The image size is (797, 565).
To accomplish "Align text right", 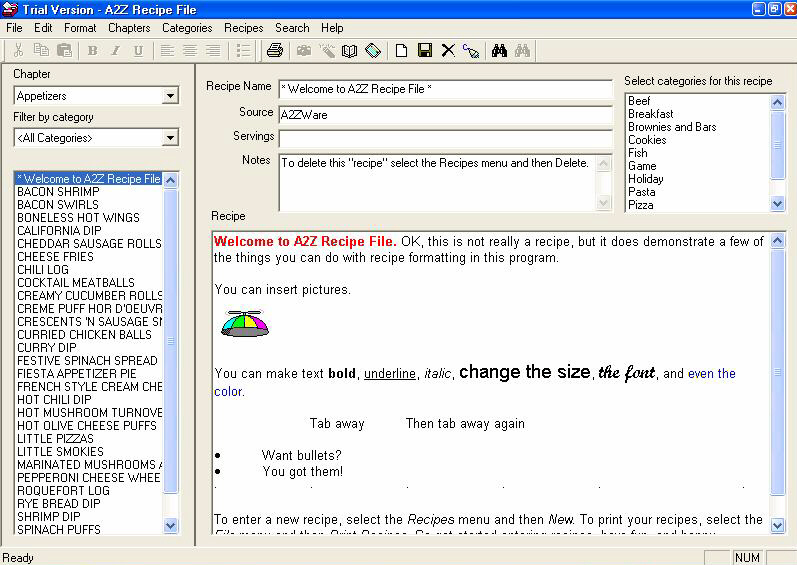I will [213, 50].
